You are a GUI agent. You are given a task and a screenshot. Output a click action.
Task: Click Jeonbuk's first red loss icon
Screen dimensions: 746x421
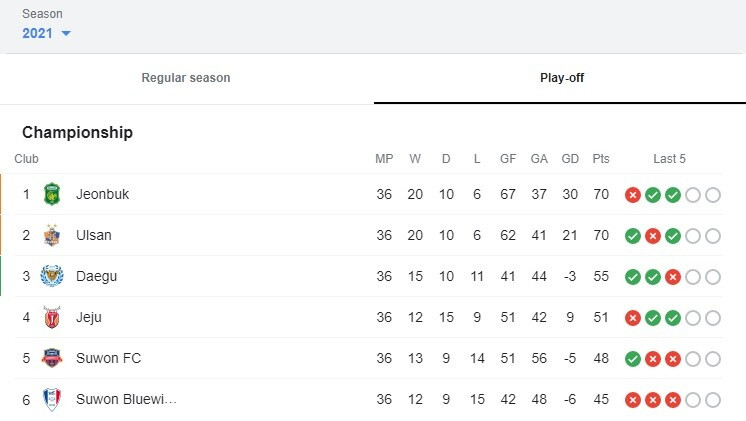point(633,195)
